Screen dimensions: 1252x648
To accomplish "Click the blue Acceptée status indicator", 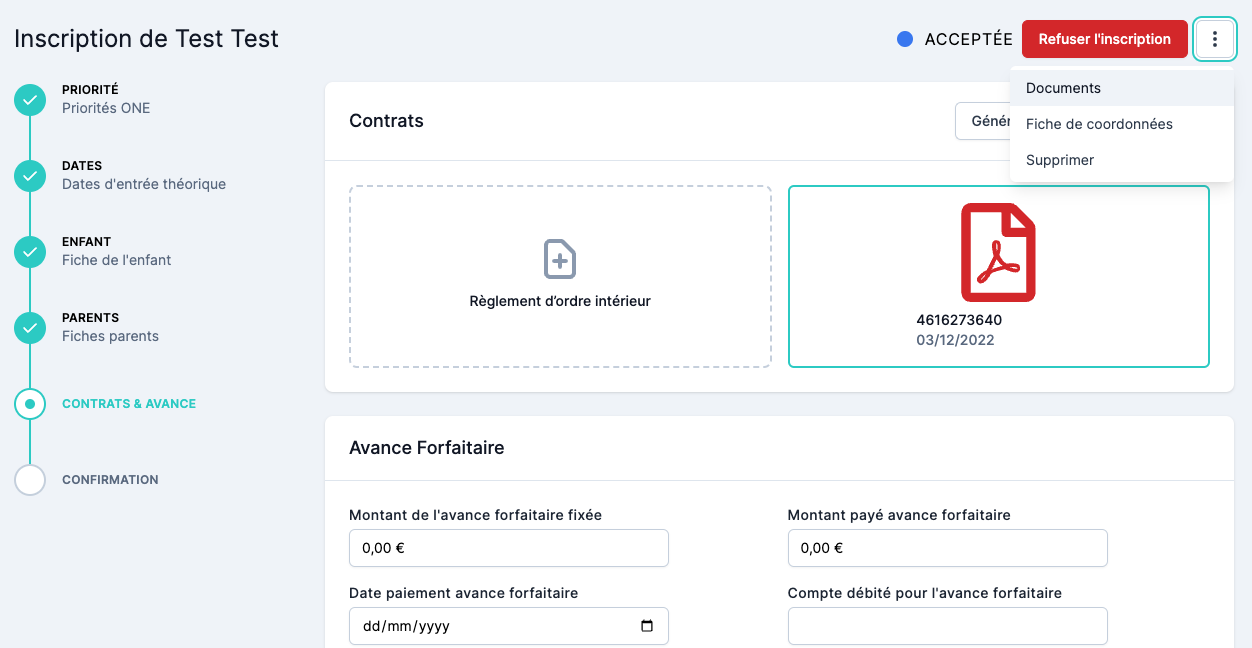I will click(905, 40).
